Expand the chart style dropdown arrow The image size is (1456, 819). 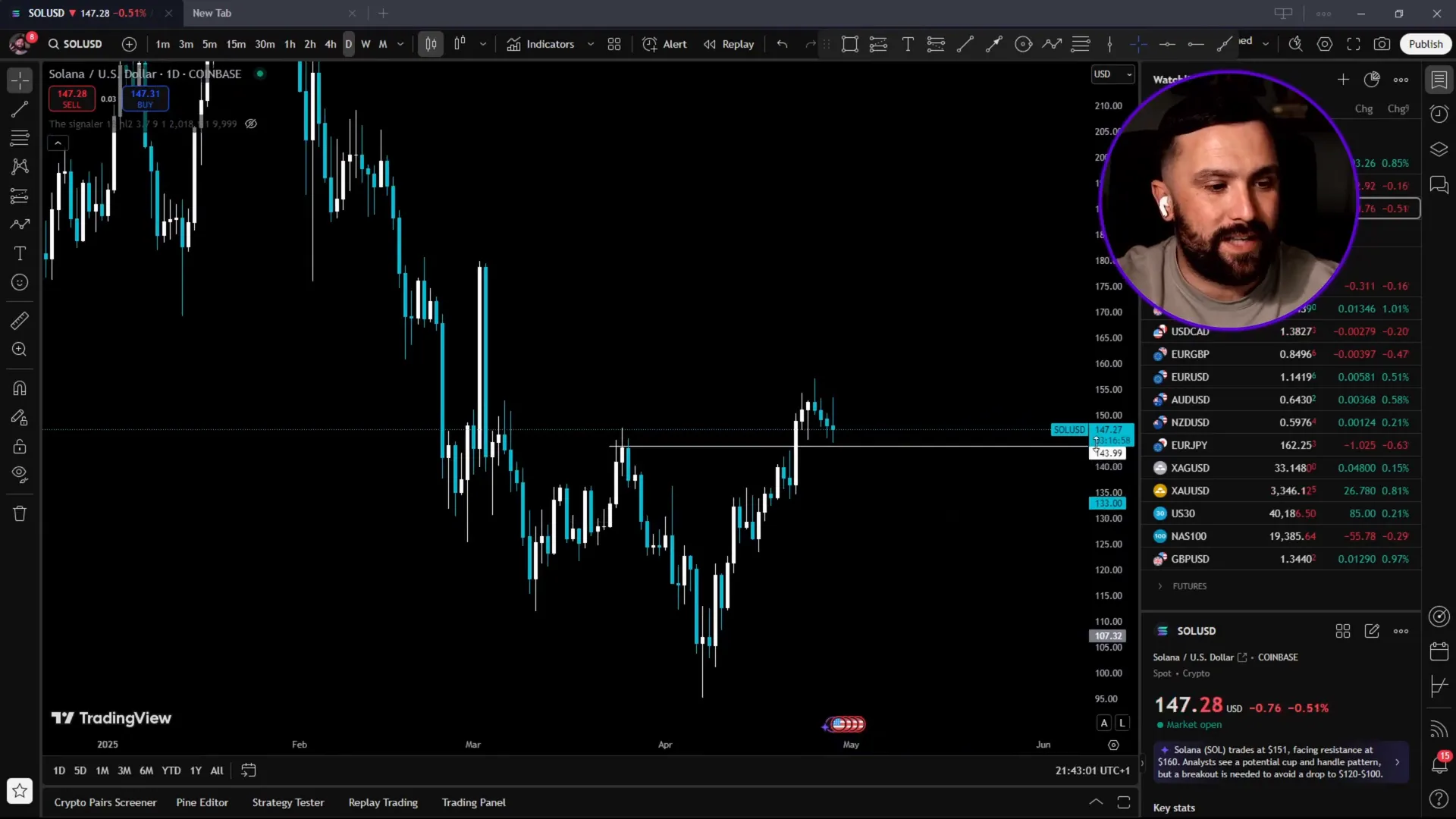coord(483,44)
